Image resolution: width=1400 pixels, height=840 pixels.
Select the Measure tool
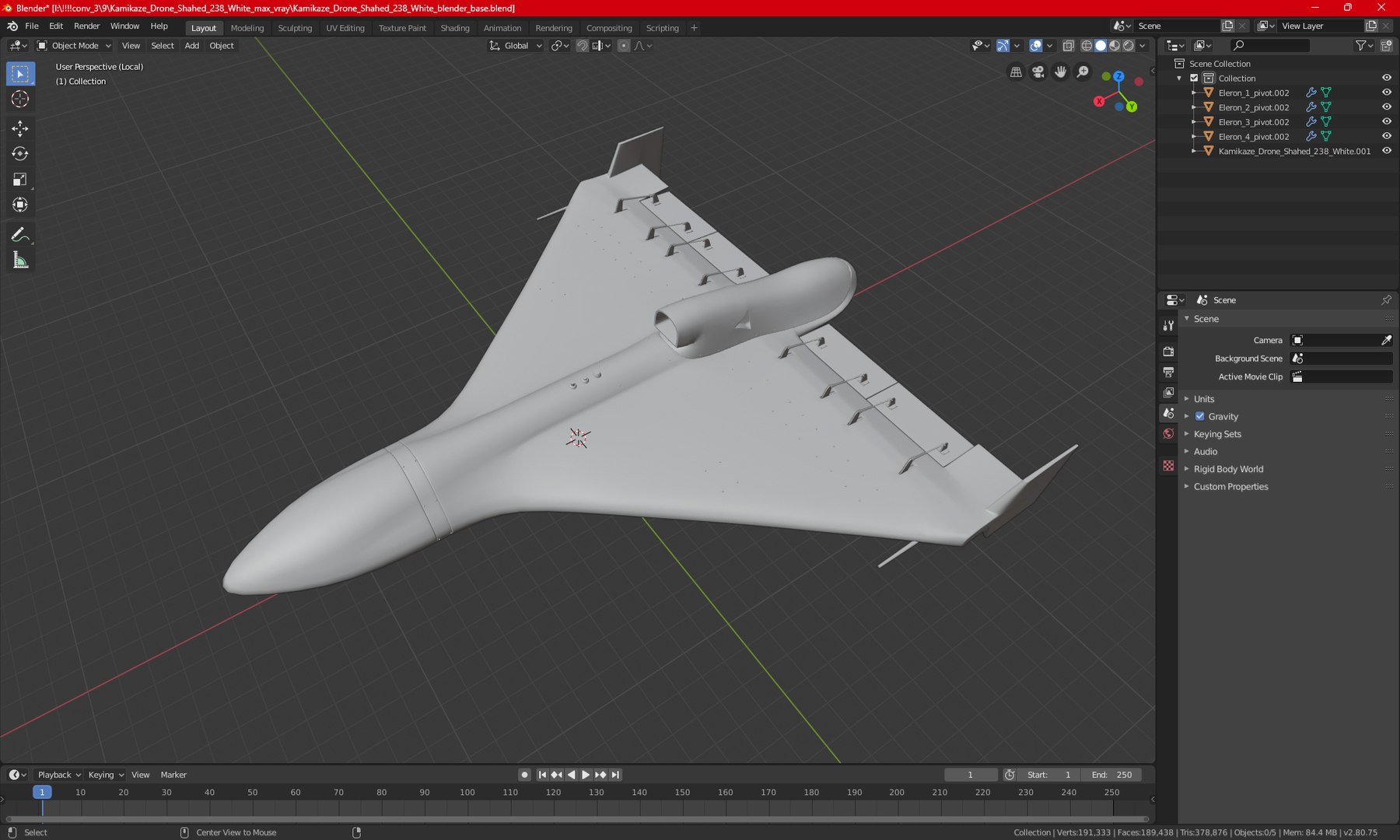20,261
